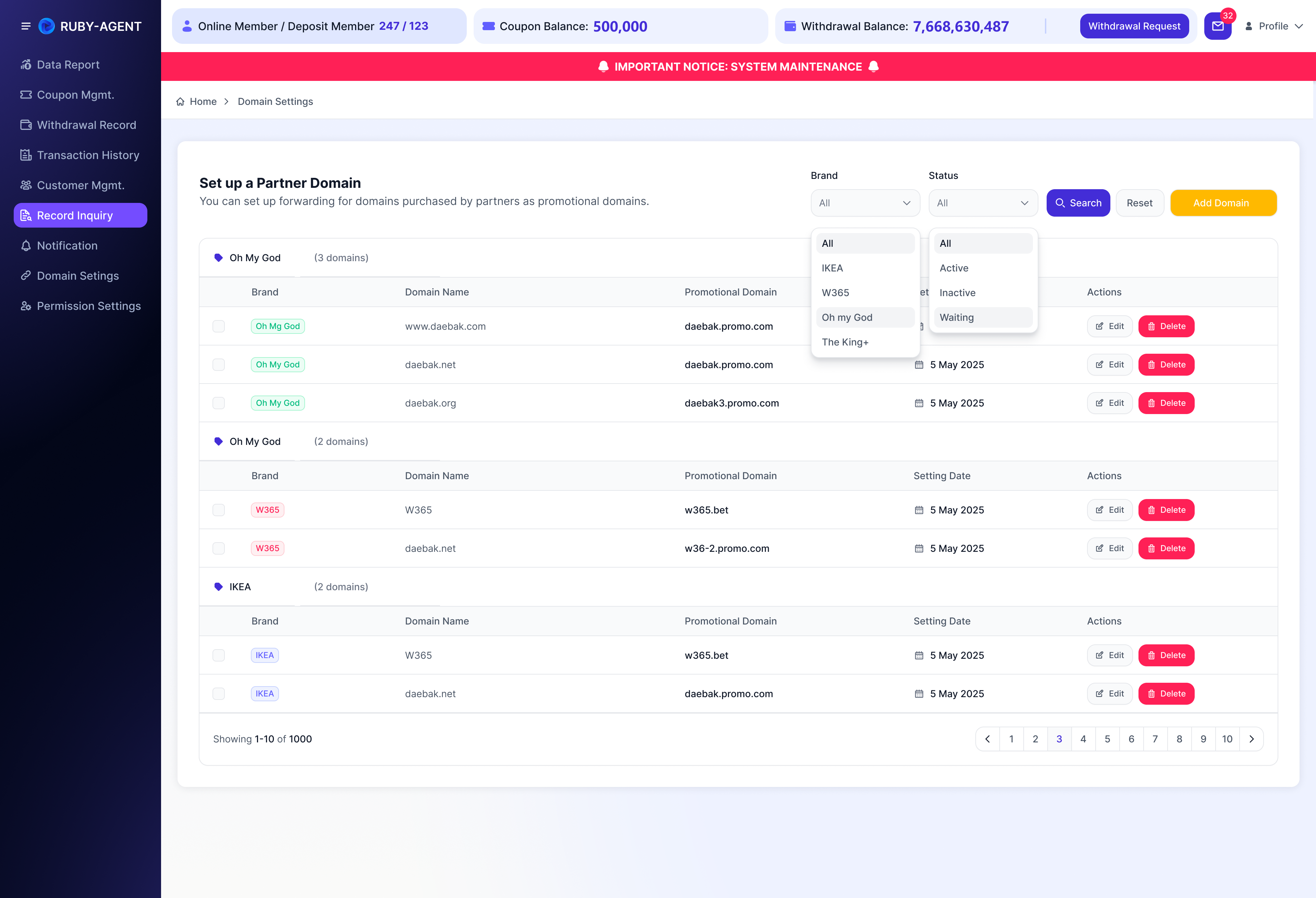Open Permission Settings in sidebar
The image size is (1316, 898).
81,306
